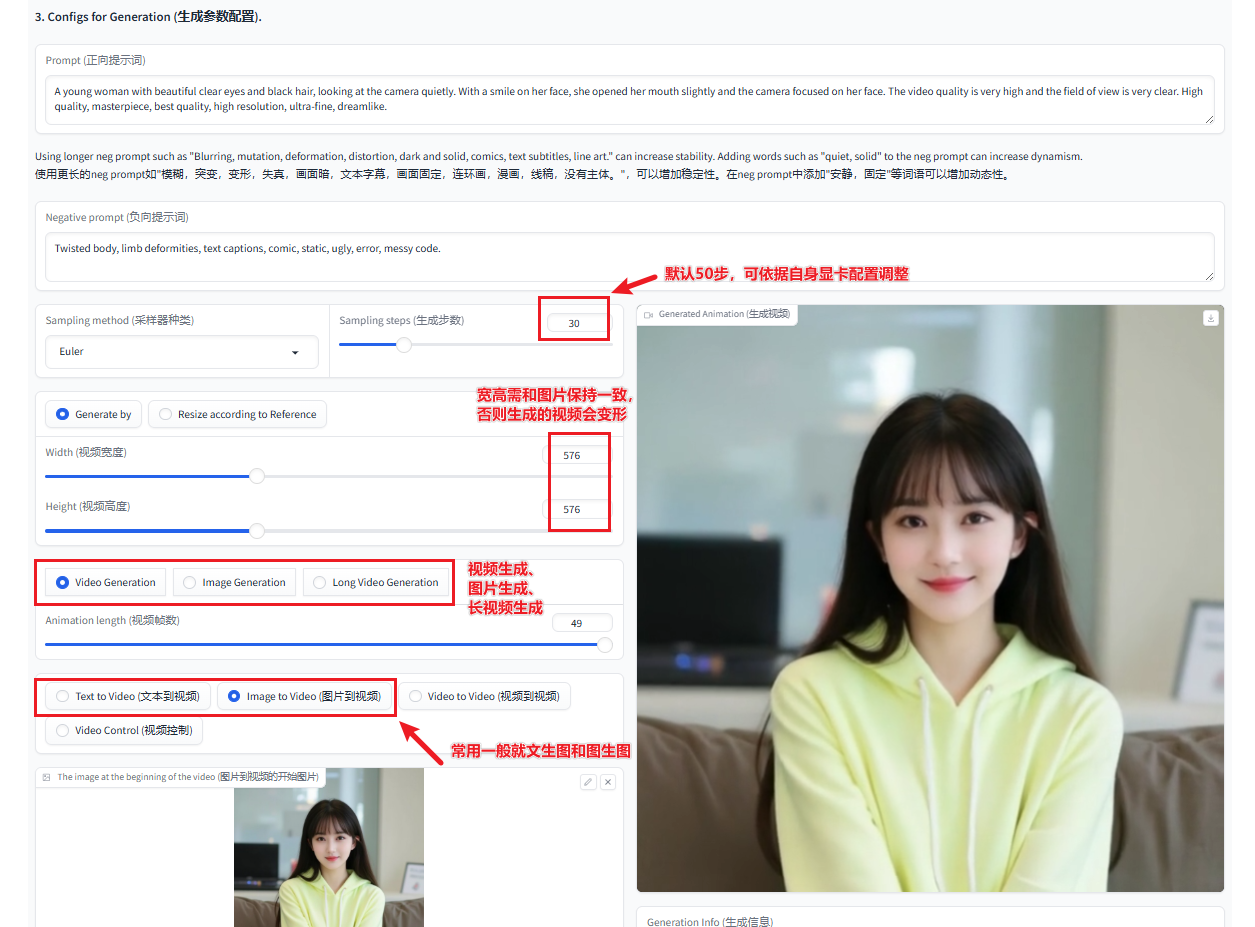Select the Generate by radio button

(93, 414)
